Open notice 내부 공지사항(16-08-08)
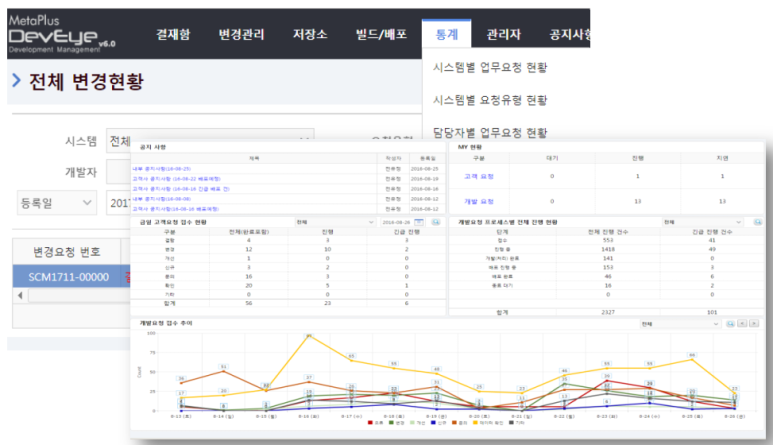Screen dimensions: 773x445 click(x=161, y=199)
